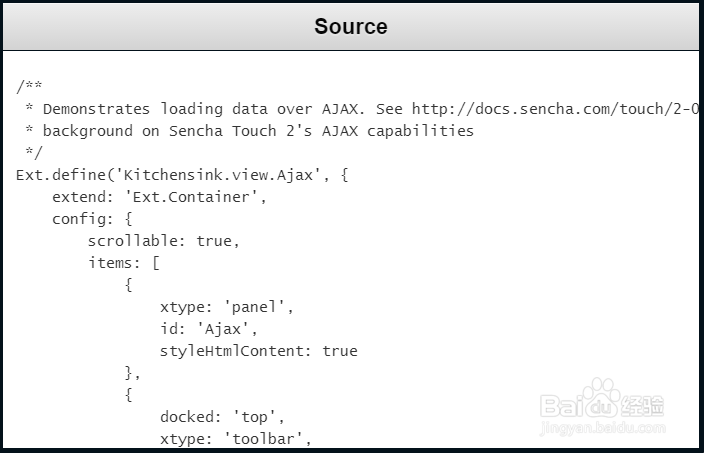Place cursor on the 'config: {' line
704x453 pixels.
[93, 219]
